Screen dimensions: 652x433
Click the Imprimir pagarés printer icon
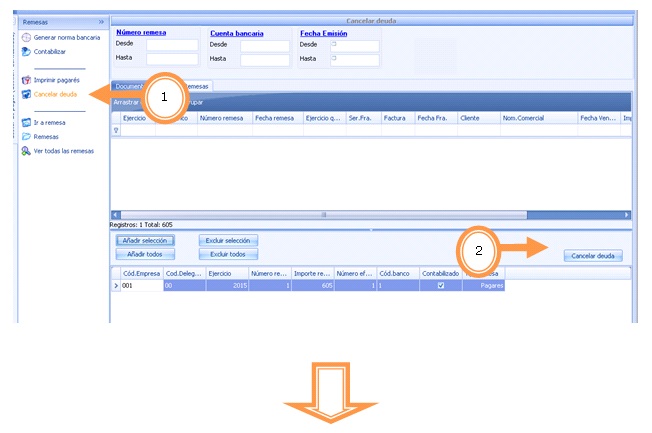tap(26, 80)
